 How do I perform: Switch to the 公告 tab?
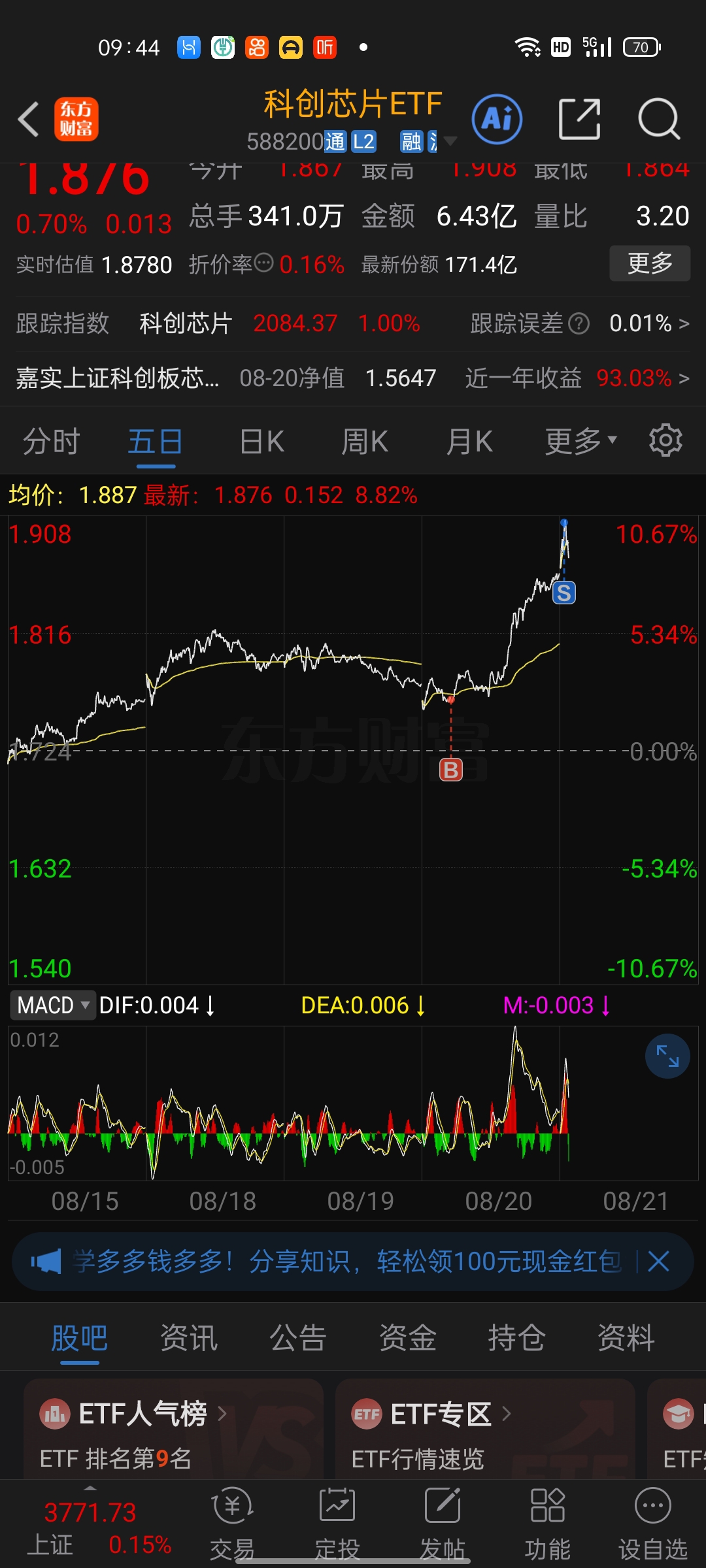click(298, 1337)
